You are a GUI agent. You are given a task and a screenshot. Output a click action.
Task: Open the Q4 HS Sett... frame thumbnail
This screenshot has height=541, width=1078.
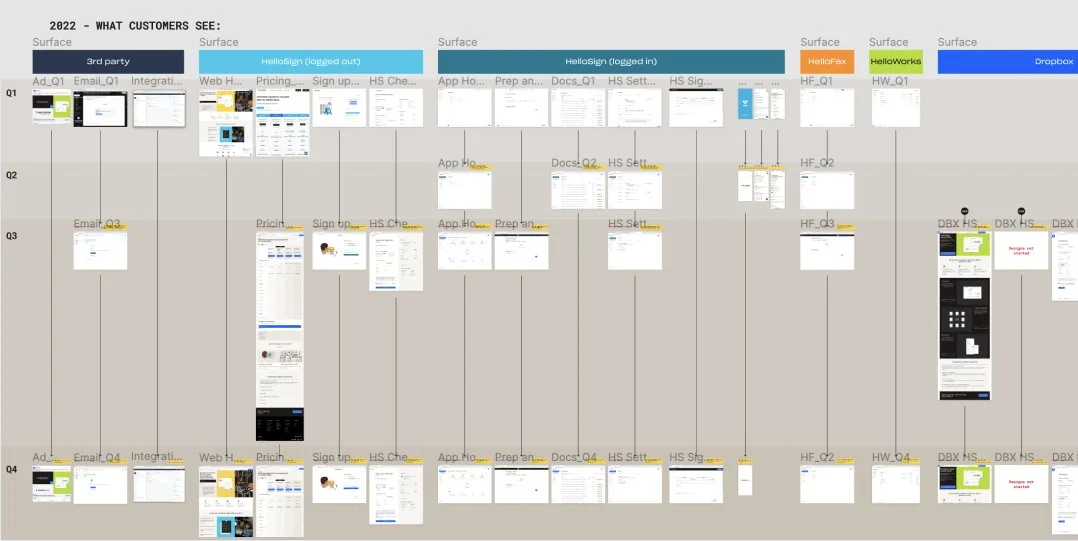click(x=635, y=485)
